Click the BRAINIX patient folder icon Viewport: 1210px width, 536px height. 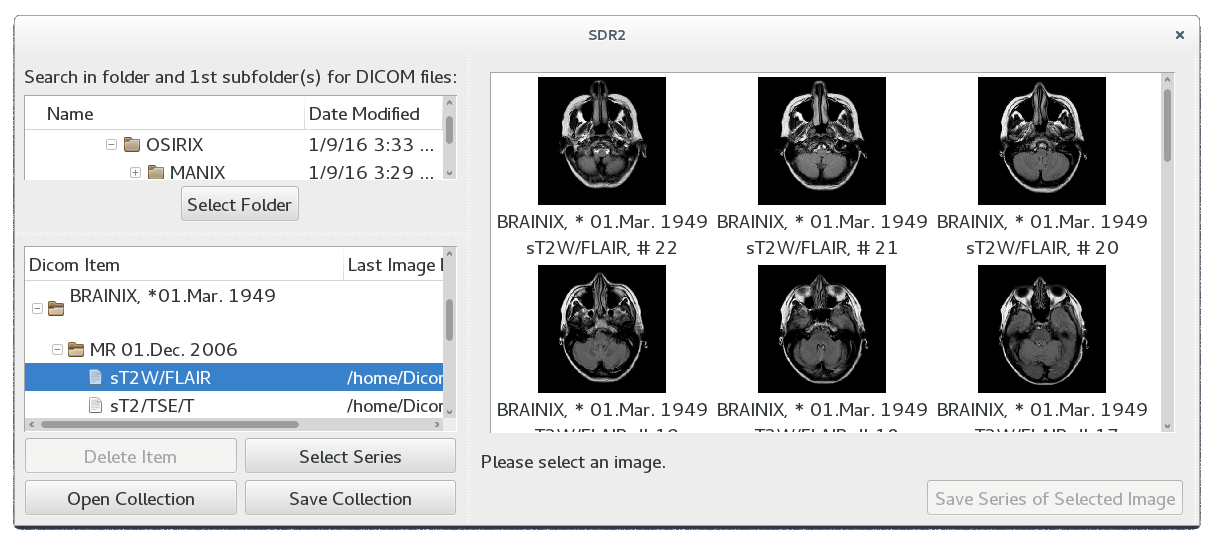pos(56,308)
